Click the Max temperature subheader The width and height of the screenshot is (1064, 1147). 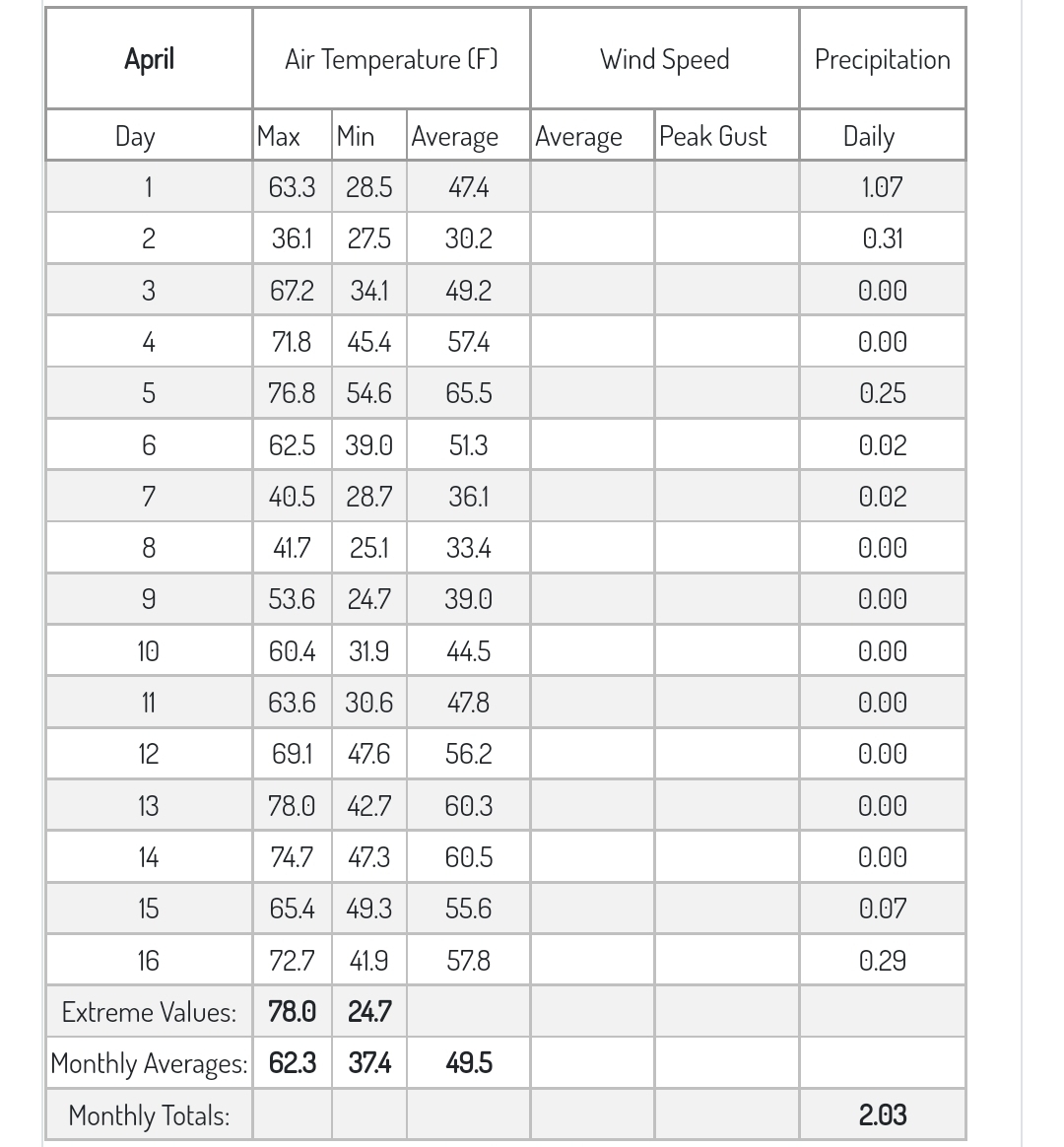[x=278, y=136]
